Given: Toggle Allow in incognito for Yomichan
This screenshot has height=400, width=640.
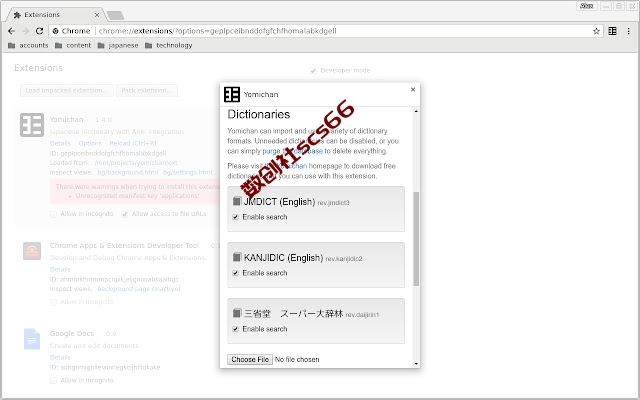Looking at the screenshot, I should 53,214.
